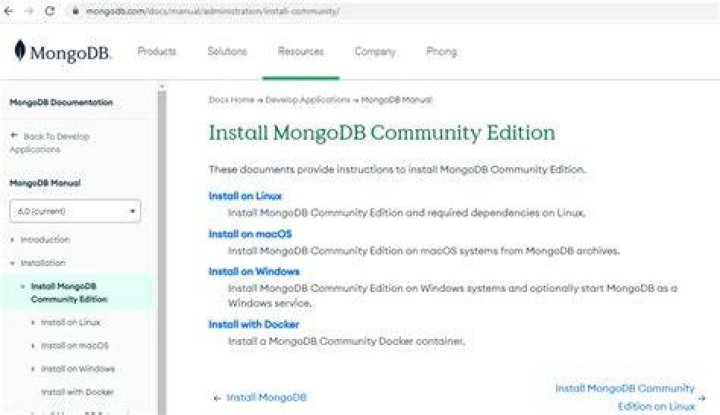Open Install with Docker in sidebar

pyautogui.click(x=77, y=392)
